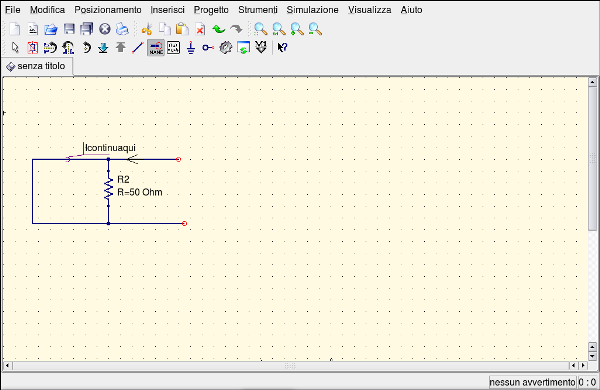600x390 pixels.
Task: Click vertical scrollbar bottom down arrow
Action: (x=592, y=356)
